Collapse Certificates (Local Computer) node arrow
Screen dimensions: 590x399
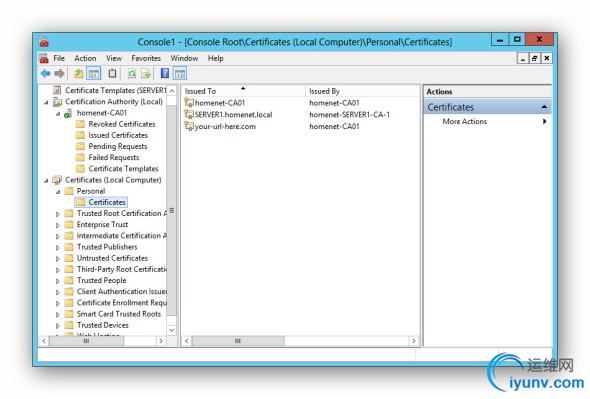click(46, 181)
